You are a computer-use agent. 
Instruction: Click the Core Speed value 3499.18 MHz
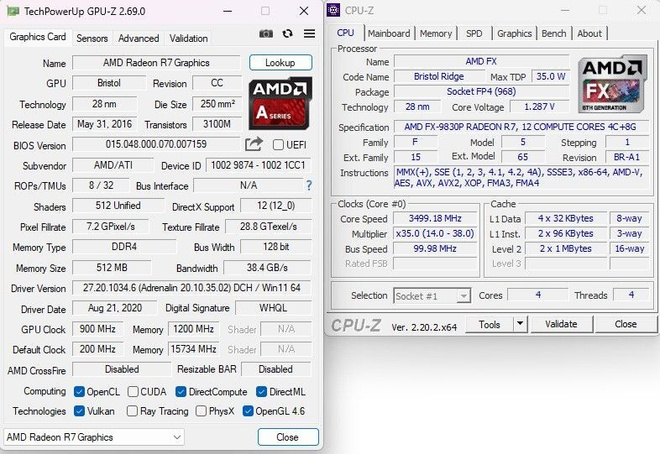coord(435,218)
